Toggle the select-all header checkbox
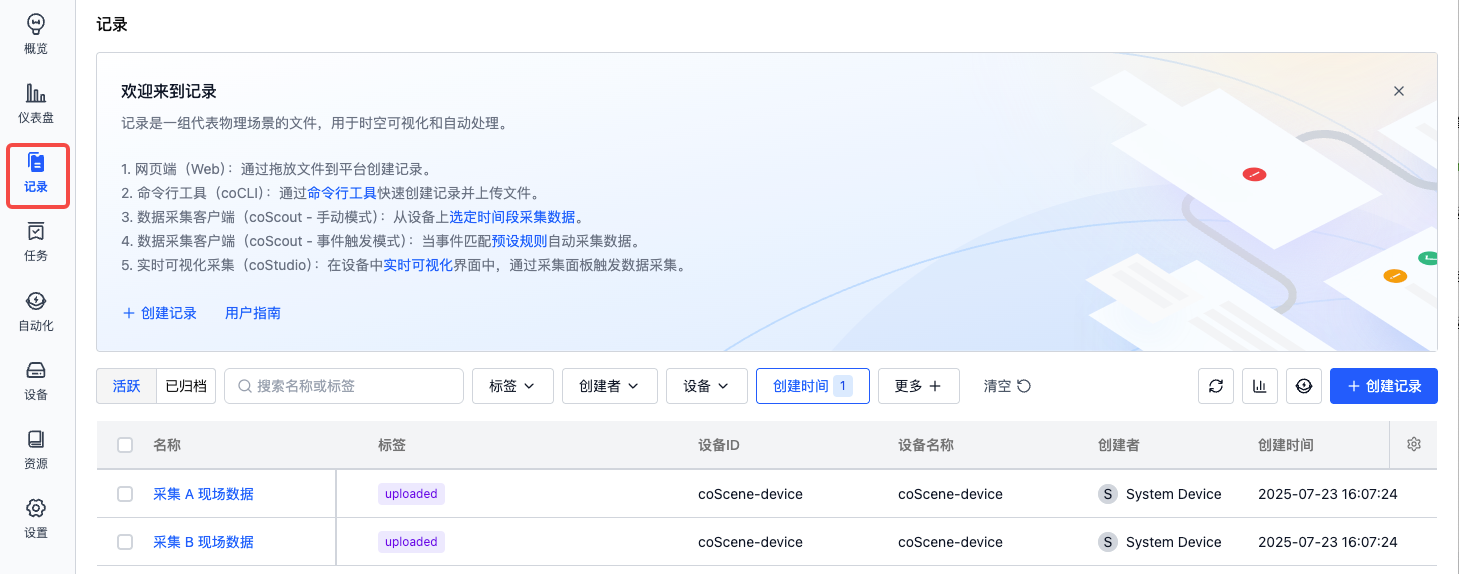 (x=125, y=445)
